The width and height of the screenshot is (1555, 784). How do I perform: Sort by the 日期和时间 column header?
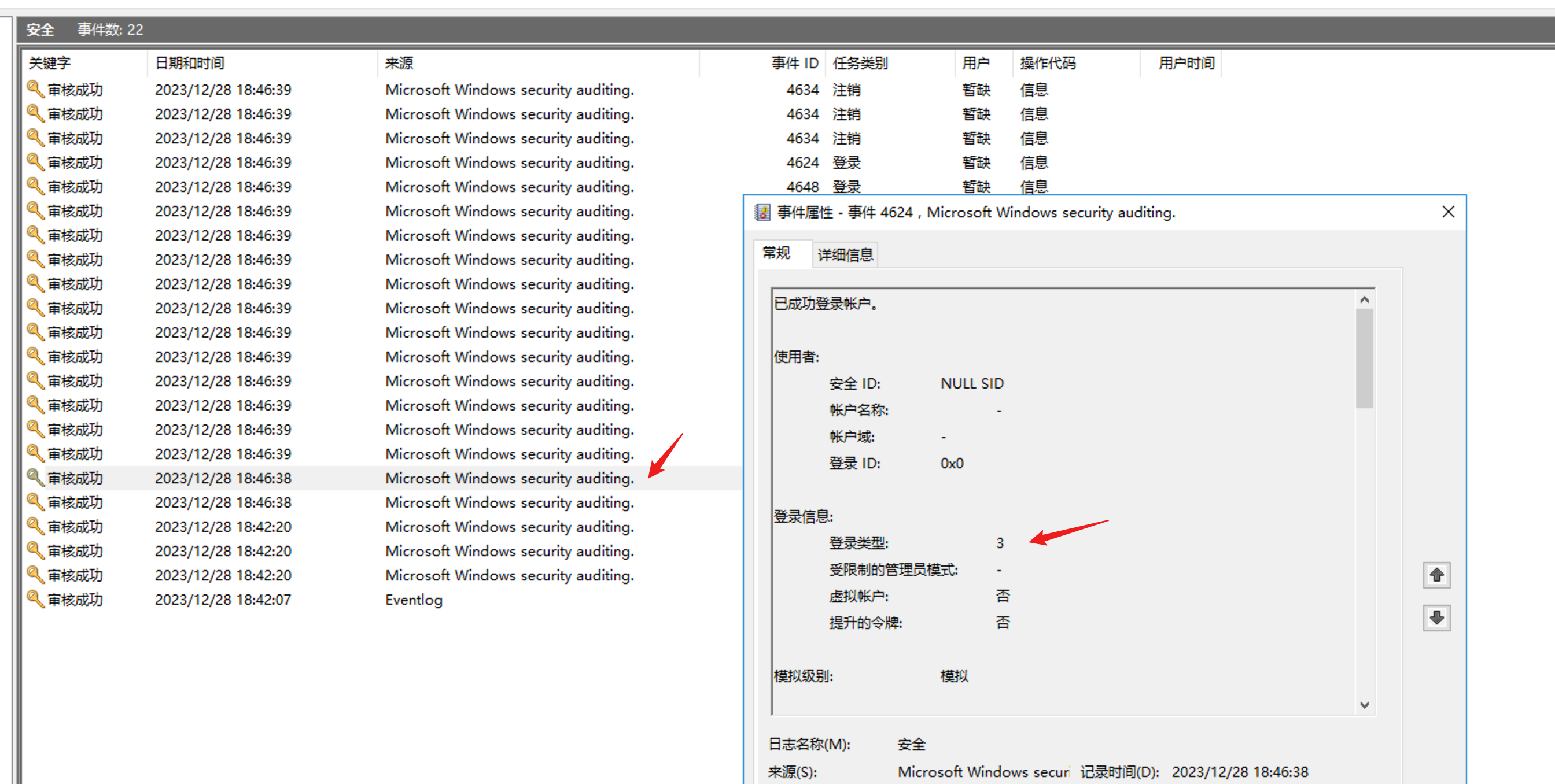[x=190, y=64]
